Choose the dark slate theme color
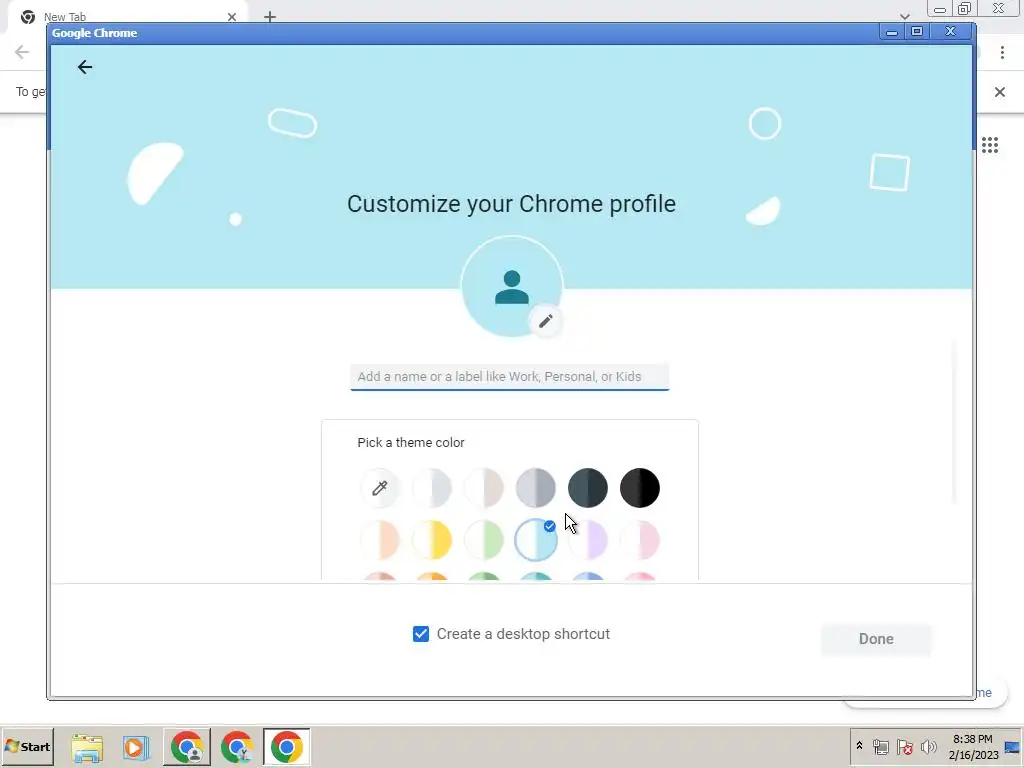Viewport: 1024px width, 768px height. 588,488
